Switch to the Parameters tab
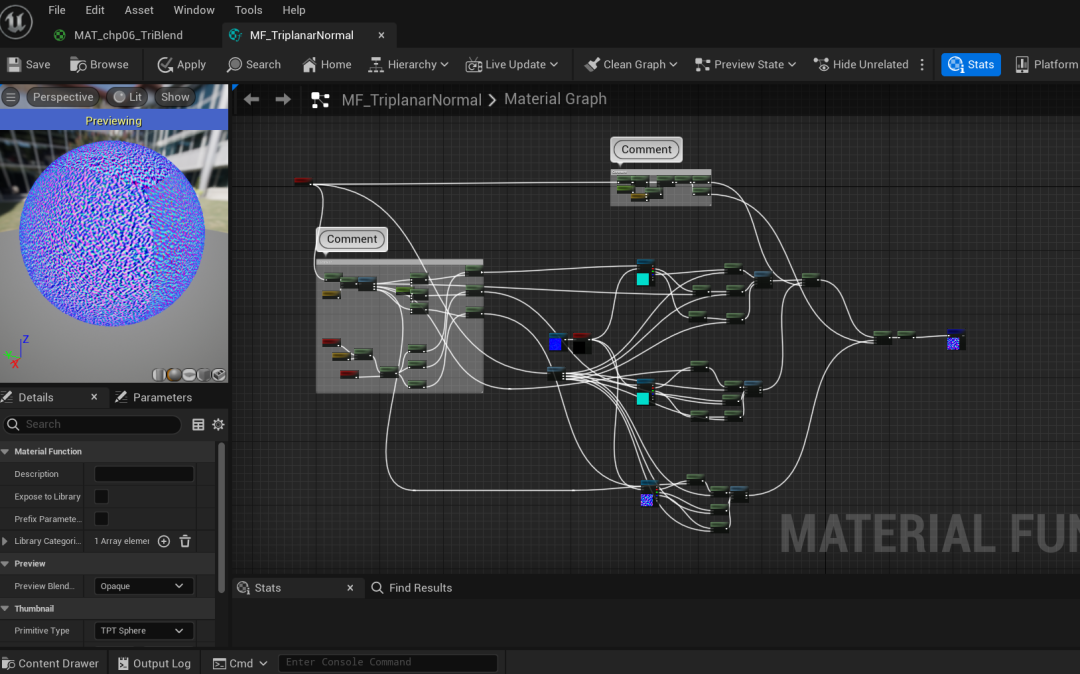The width and height of the screenshot is (1080, 674). tap(154, 397)
